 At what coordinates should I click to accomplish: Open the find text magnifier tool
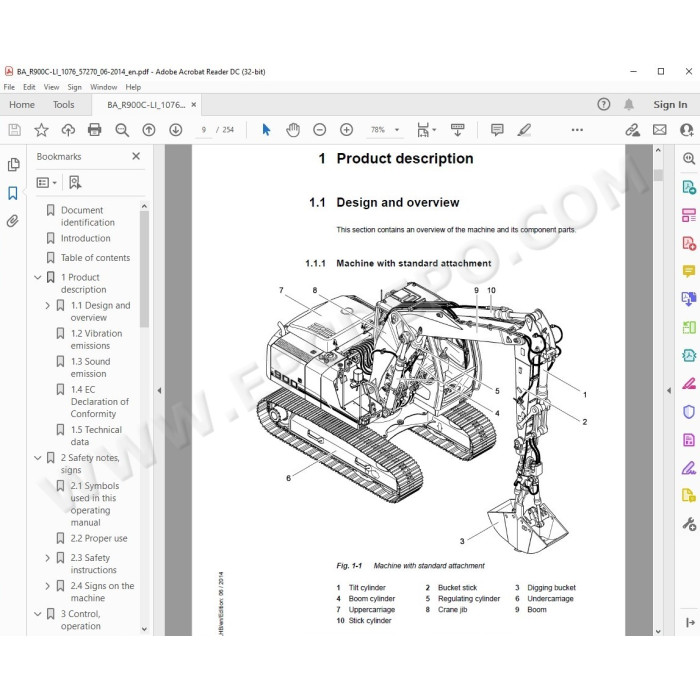122,130
